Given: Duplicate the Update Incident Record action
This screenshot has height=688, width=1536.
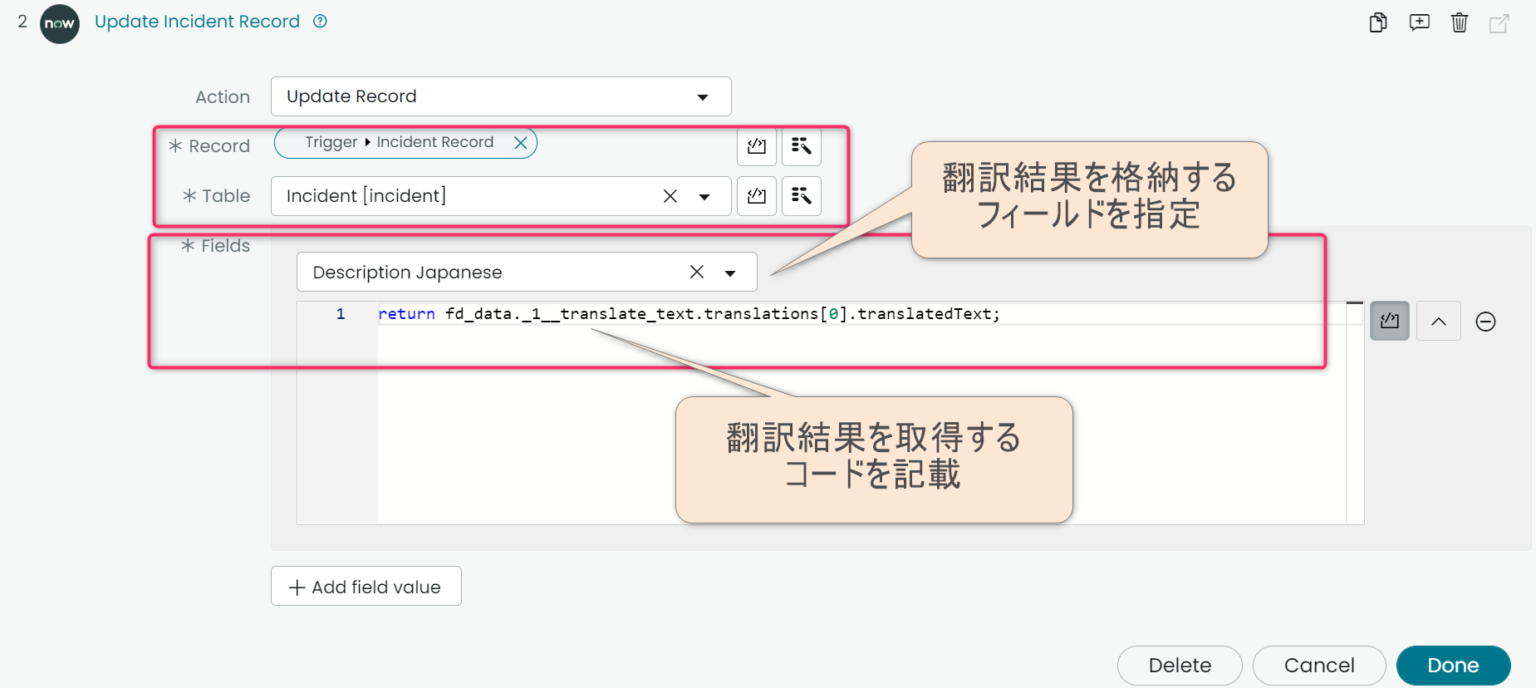Looking at the screenshot, I should pos(1377,22).
